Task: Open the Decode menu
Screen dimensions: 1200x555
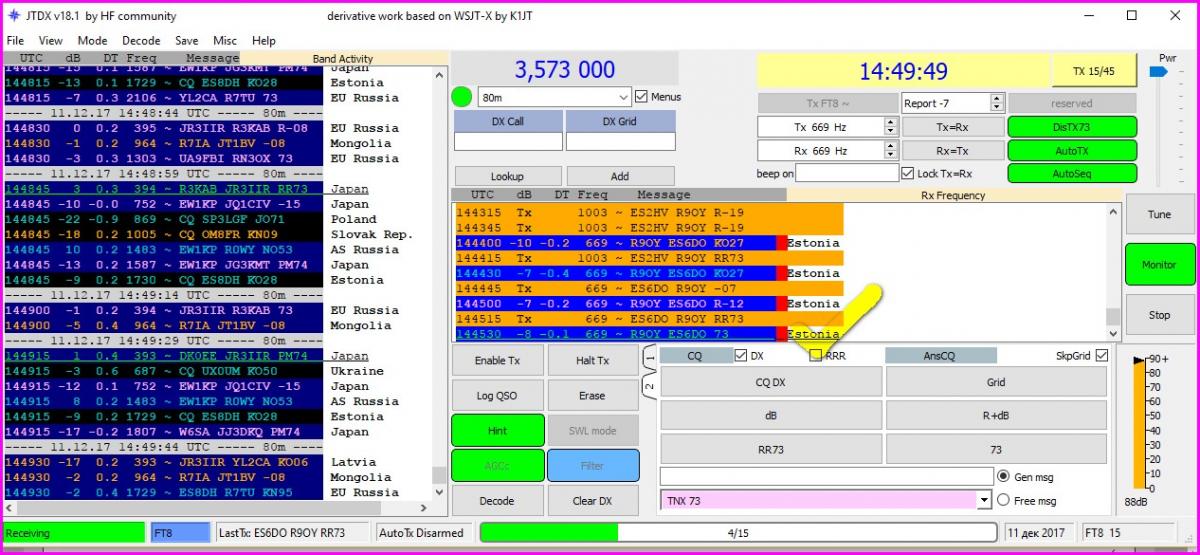Action: [x=141, y=41]
